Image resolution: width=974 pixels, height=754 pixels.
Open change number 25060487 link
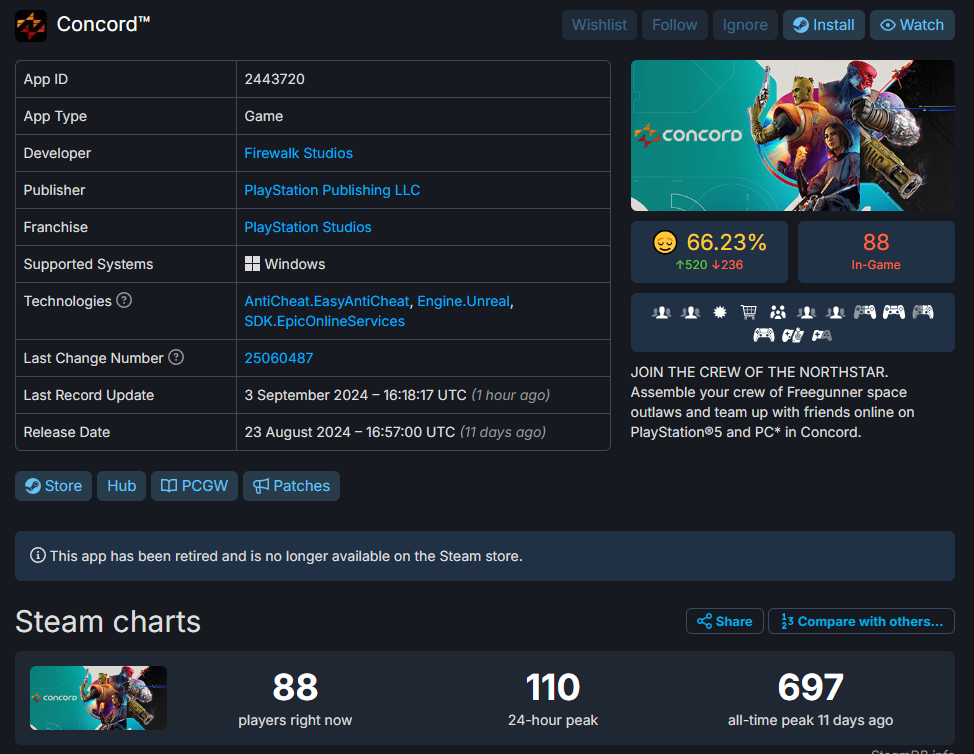click(x=278, y=358)
